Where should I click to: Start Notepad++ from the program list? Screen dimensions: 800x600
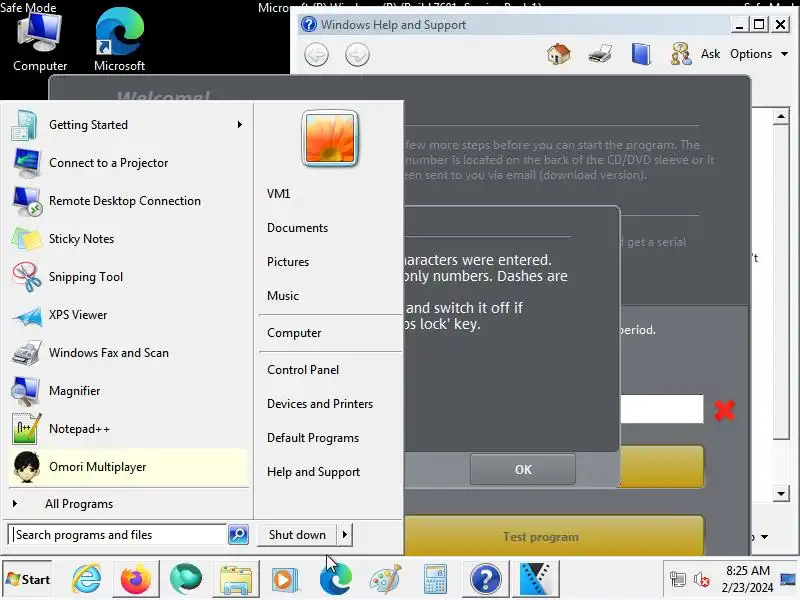[x=128, y=429]
